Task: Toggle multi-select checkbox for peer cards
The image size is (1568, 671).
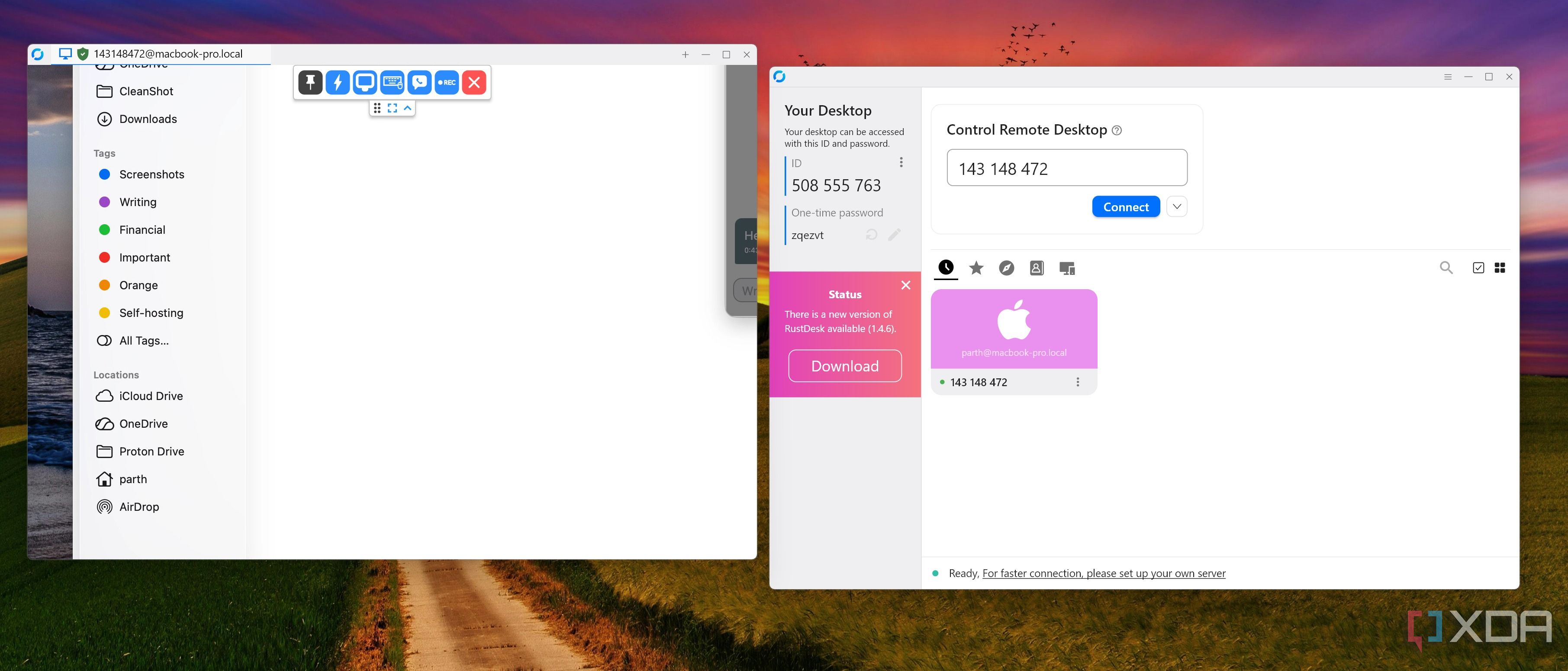Action: [x=1478, y=268]
